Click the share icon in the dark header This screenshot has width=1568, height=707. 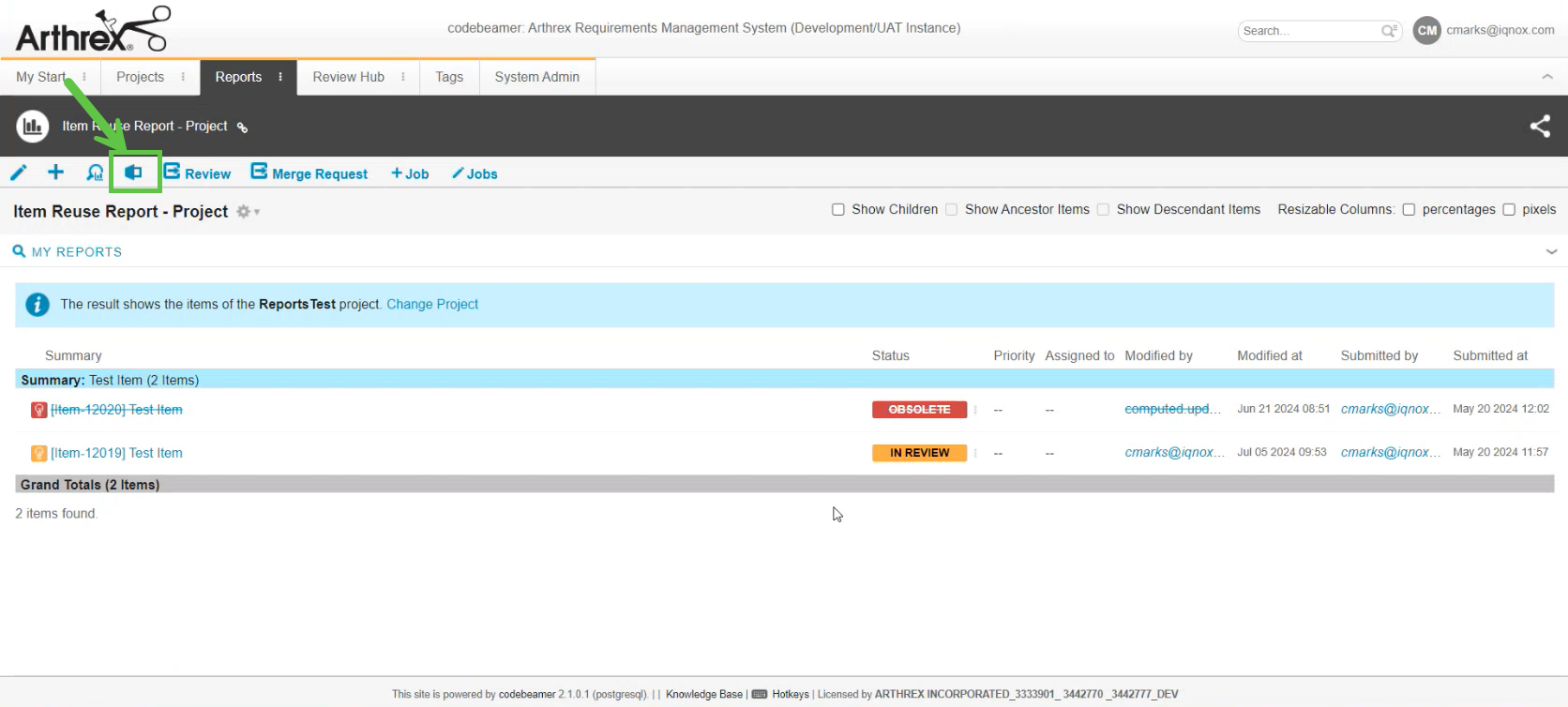point(1540,126)
